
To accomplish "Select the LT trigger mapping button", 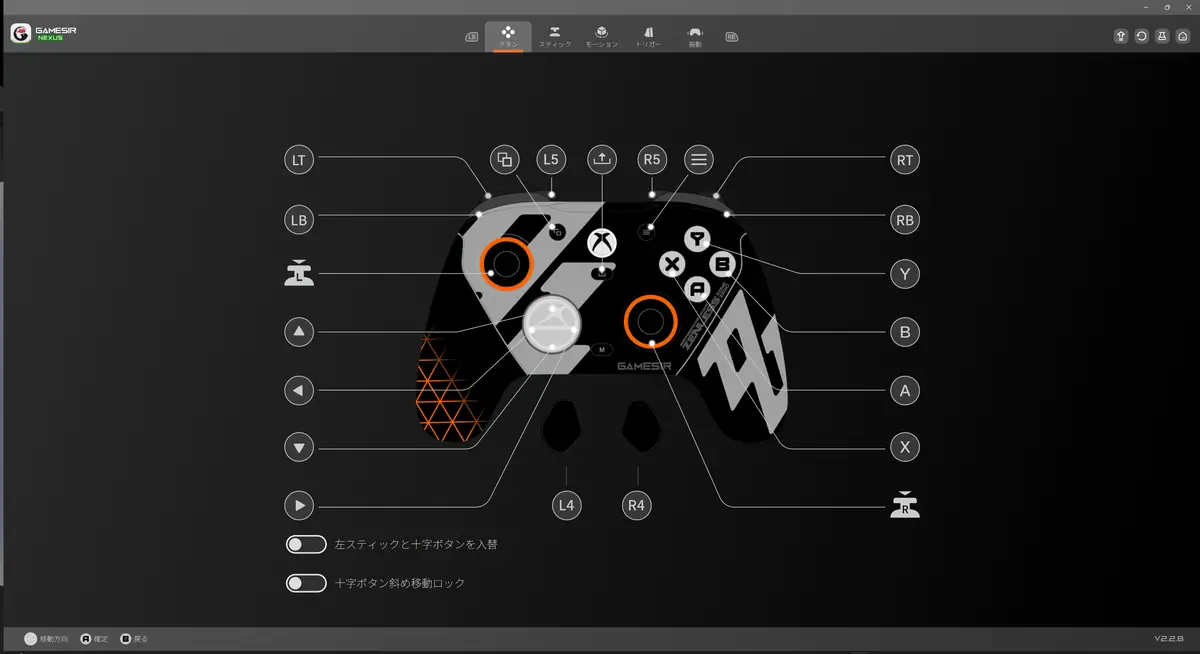I will 298,160.
